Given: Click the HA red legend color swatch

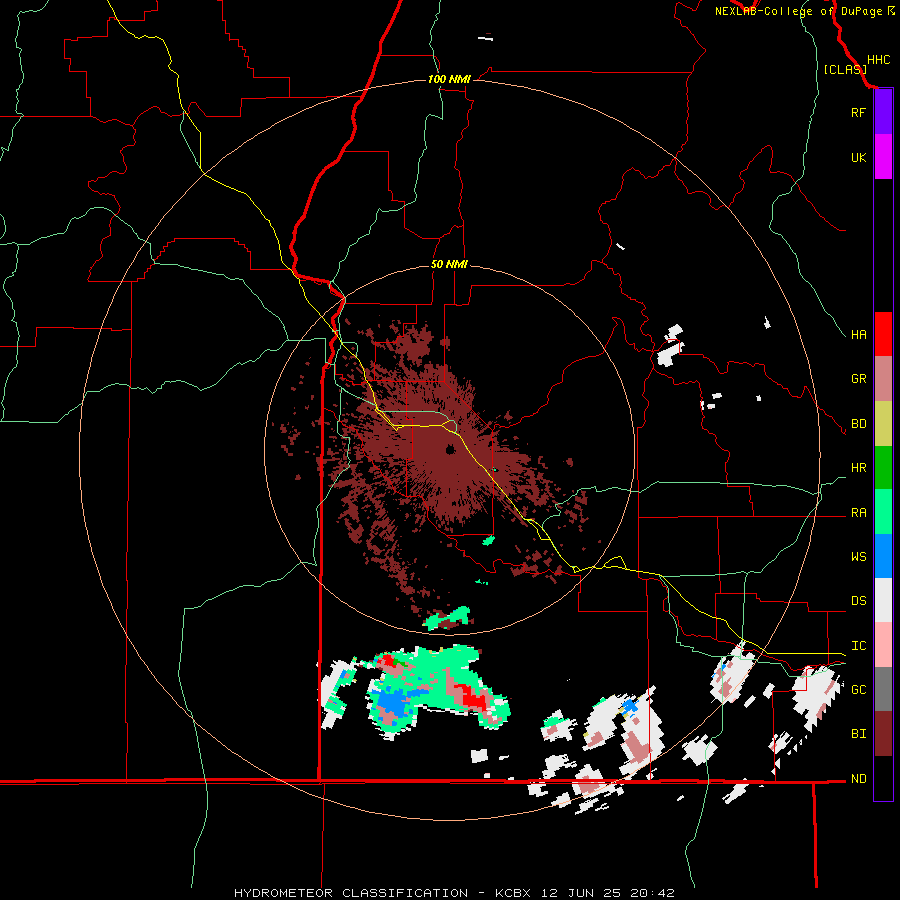Looking at the screenshot, I should [x=883, y=334].
